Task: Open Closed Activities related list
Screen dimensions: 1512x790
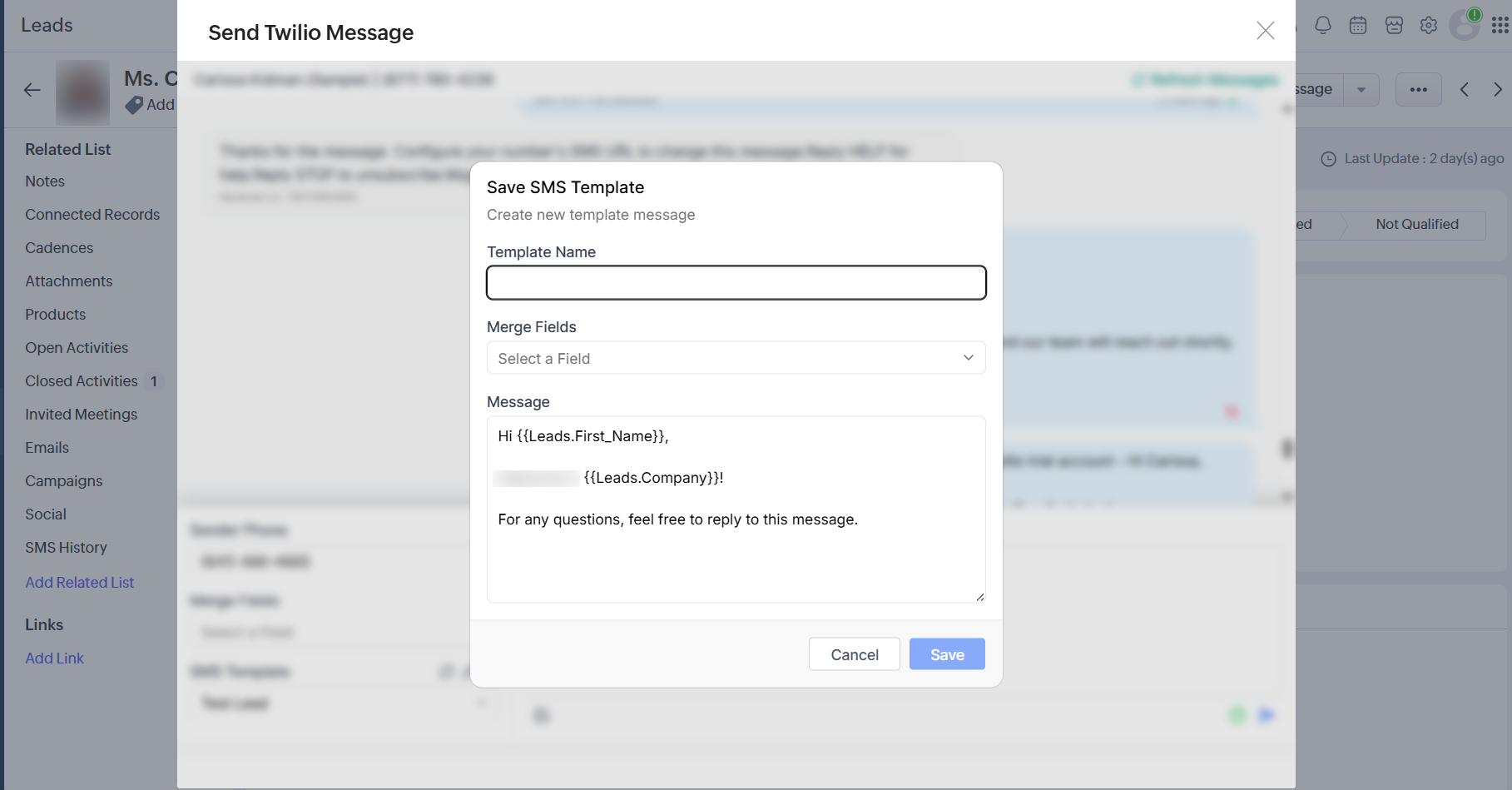Action: [82, 381]
